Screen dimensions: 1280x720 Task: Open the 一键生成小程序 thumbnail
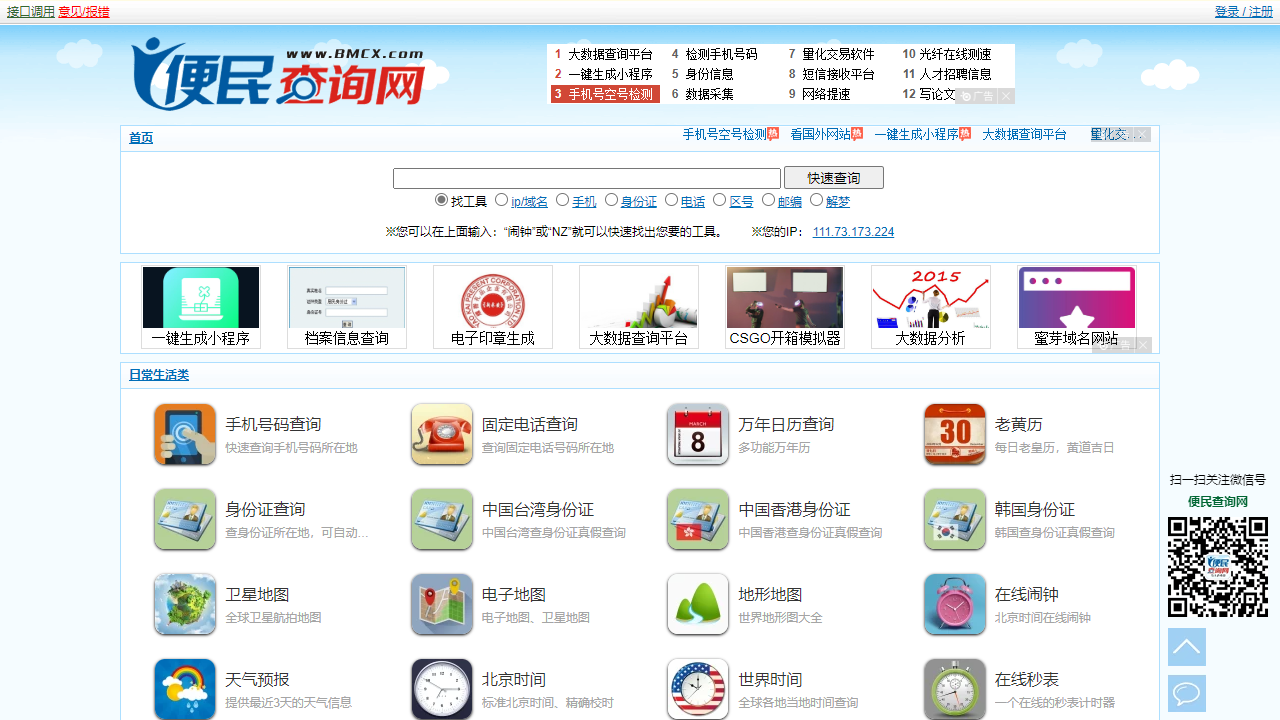coord(201,307)
